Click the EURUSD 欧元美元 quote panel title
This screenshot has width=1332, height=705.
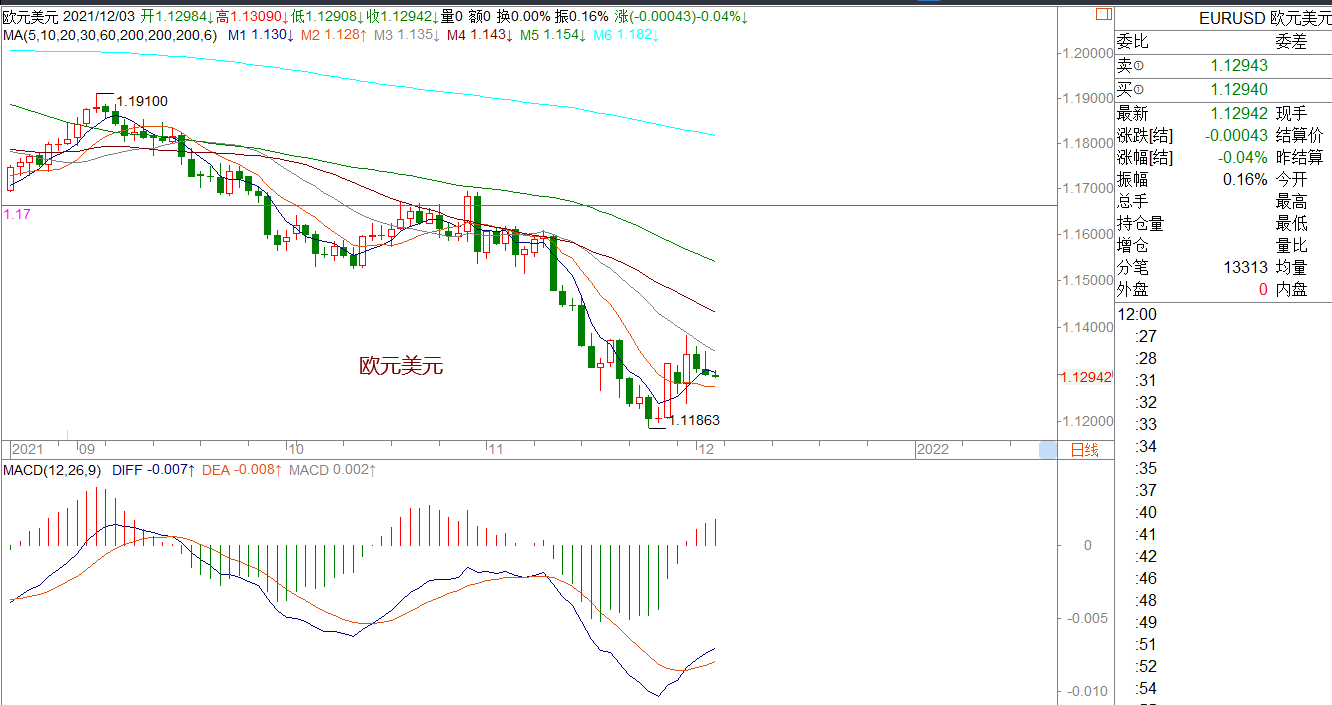click(1264, 18)
